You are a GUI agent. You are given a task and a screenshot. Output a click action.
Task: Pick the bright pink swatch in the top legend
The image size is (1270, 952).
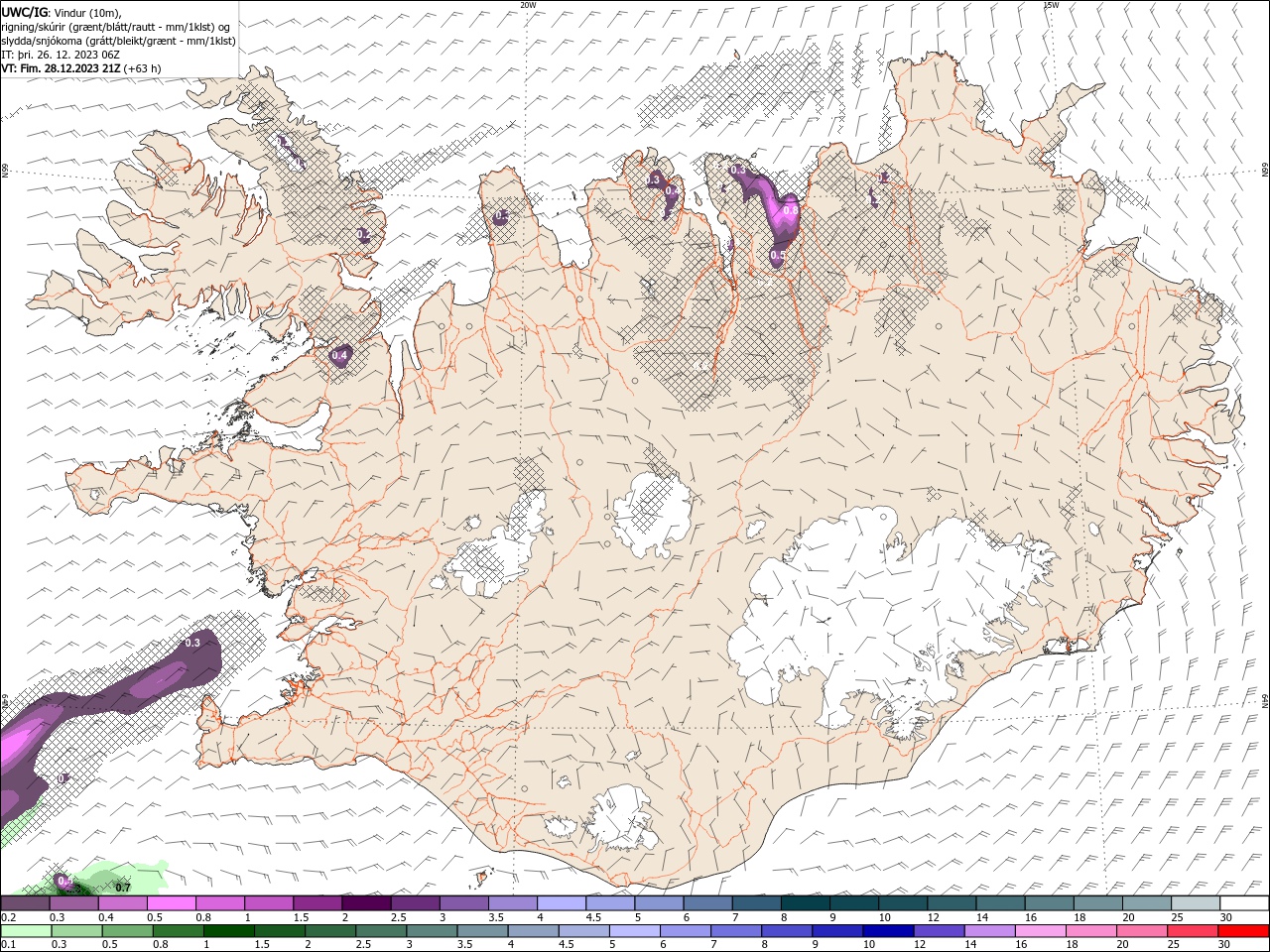pos(171,903)
